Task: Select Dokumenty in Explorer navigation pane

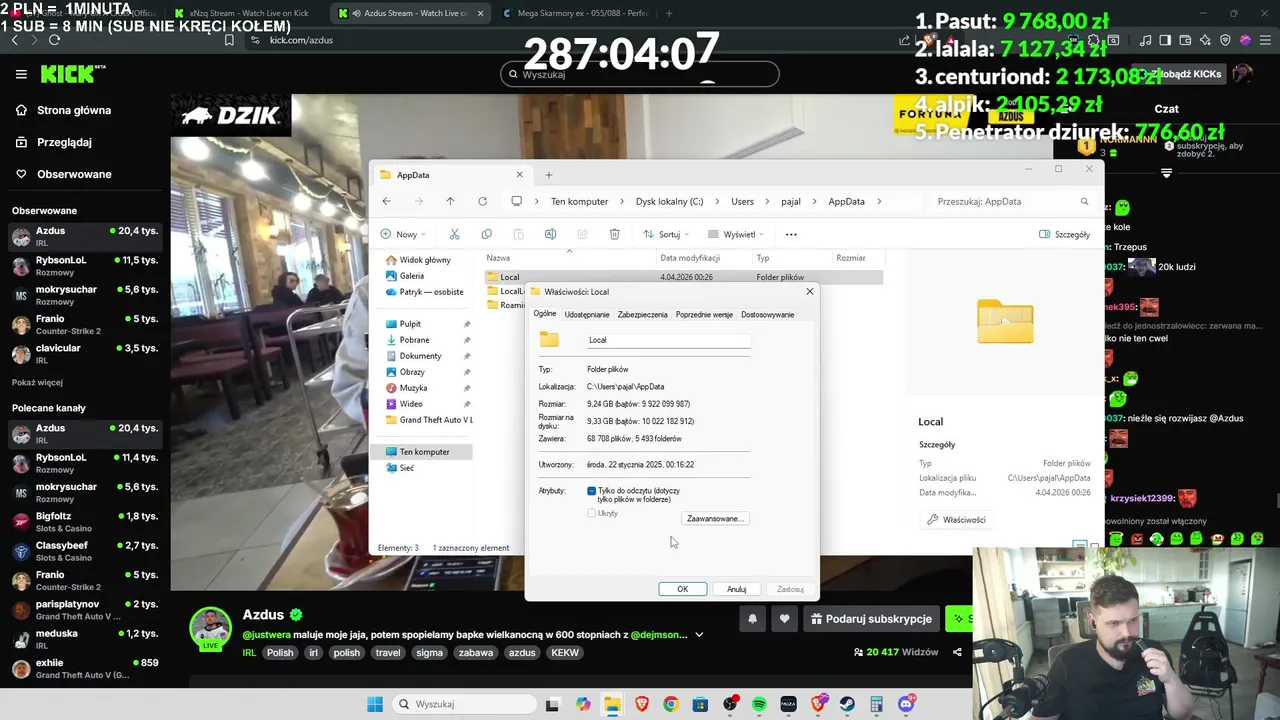Action: pyautogui.click(x=420, y=356)
